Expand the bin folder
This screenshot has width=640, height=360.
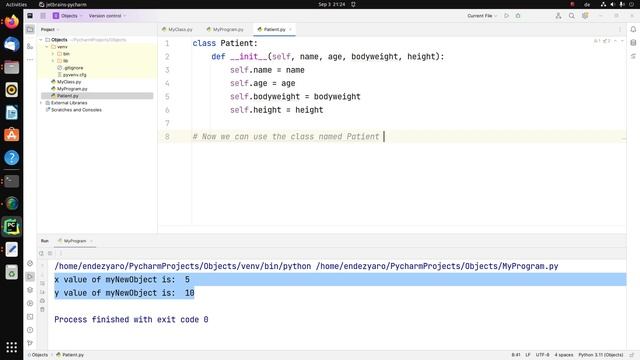tap(53, 53)
